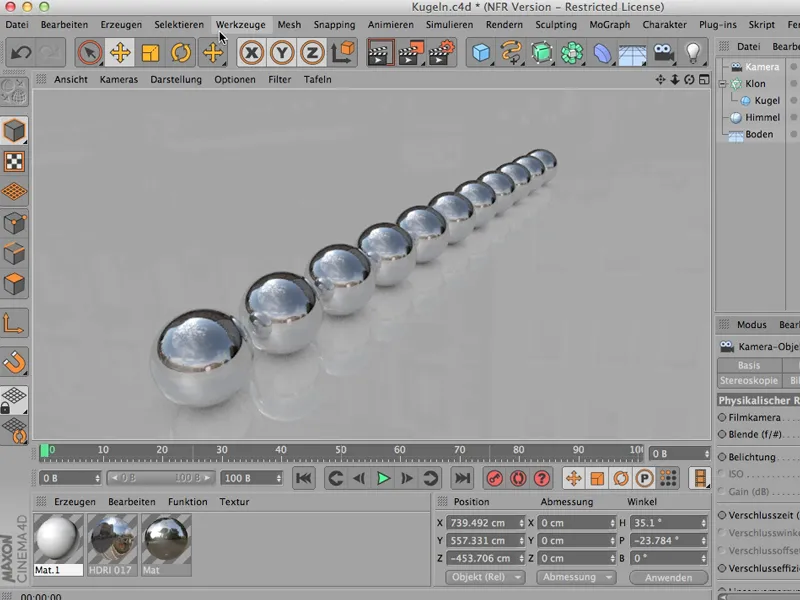Open viewport Darstellung menu
Screen dimensions: 800x600
click(176, 80)
